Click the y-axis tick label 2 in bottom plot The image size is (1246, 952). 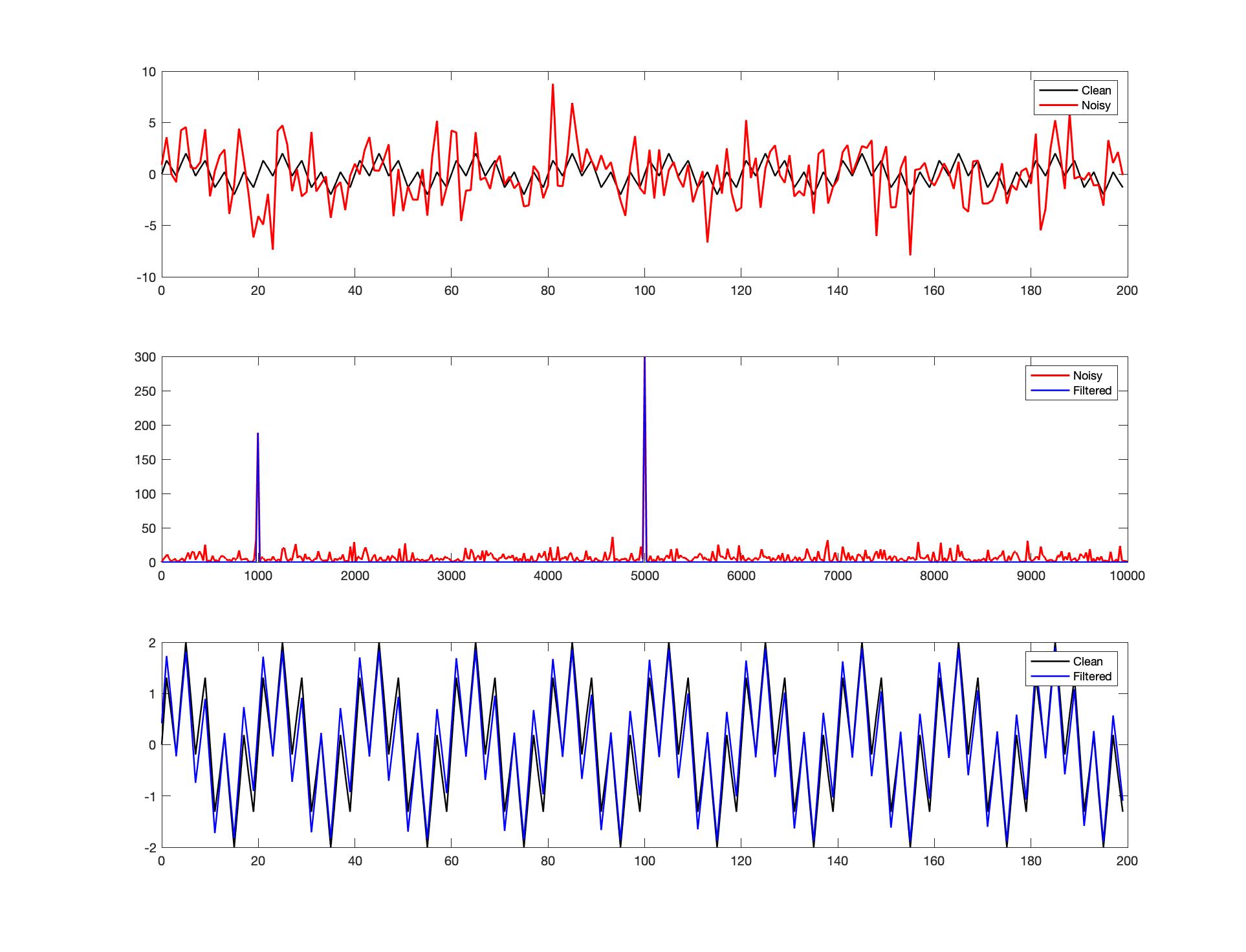click(153, 643)
